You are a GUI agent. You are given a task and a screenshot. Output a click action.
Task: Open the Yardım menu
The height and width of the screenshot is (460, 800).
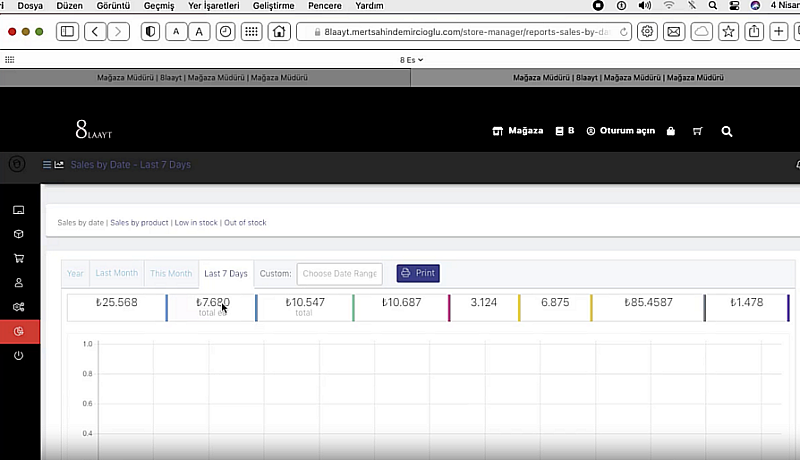(369, 6)
